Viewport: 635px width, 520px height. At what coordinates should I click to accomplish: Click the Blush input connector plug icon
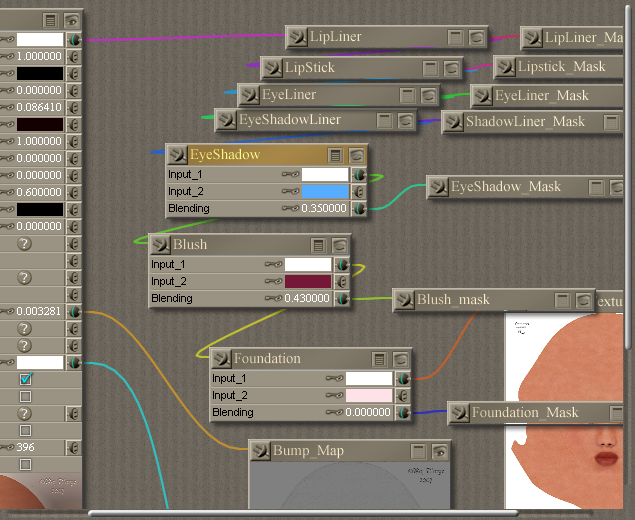(160, 244)
